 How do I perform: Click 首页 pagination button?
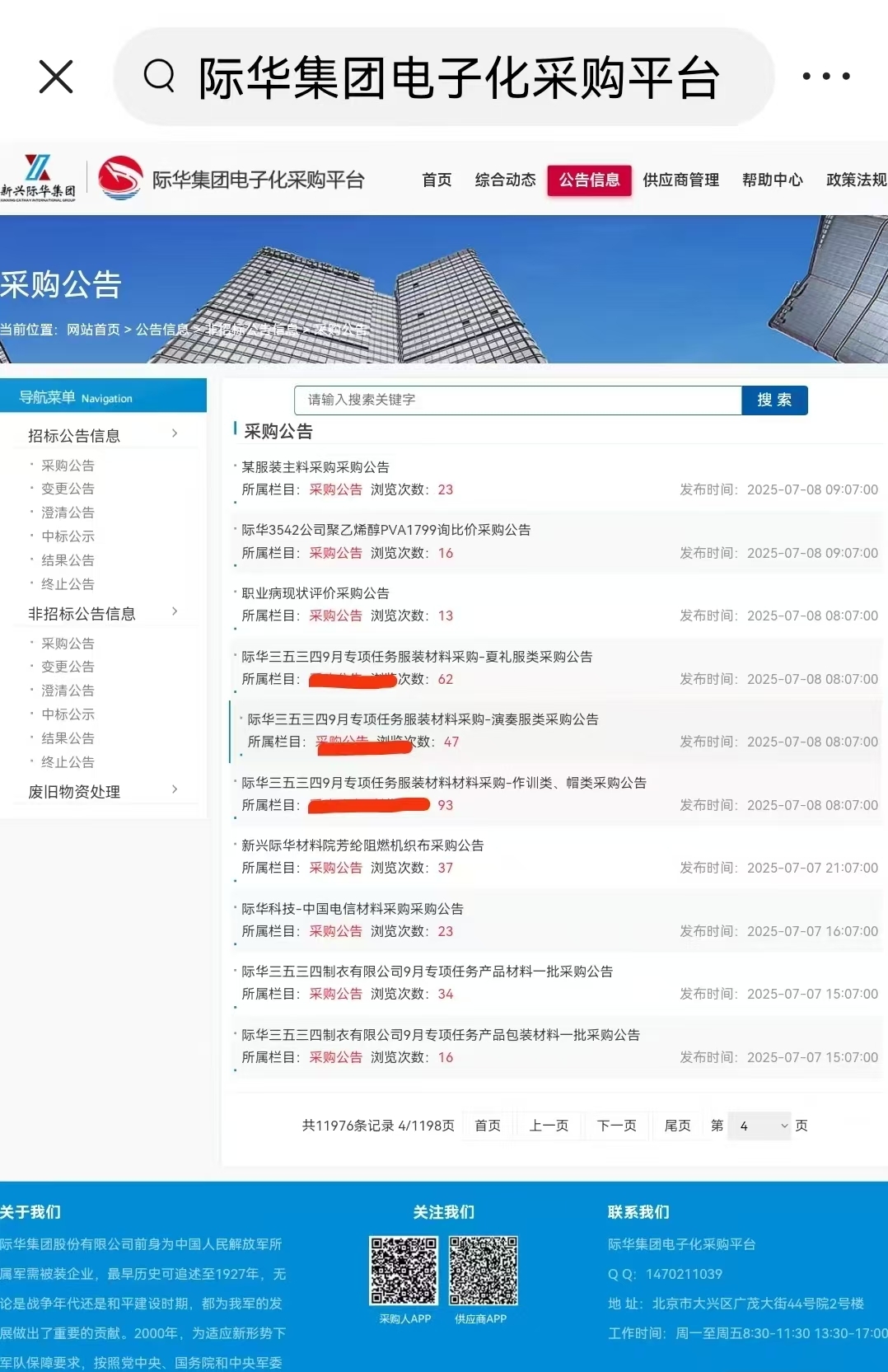tap(488, 1126)
